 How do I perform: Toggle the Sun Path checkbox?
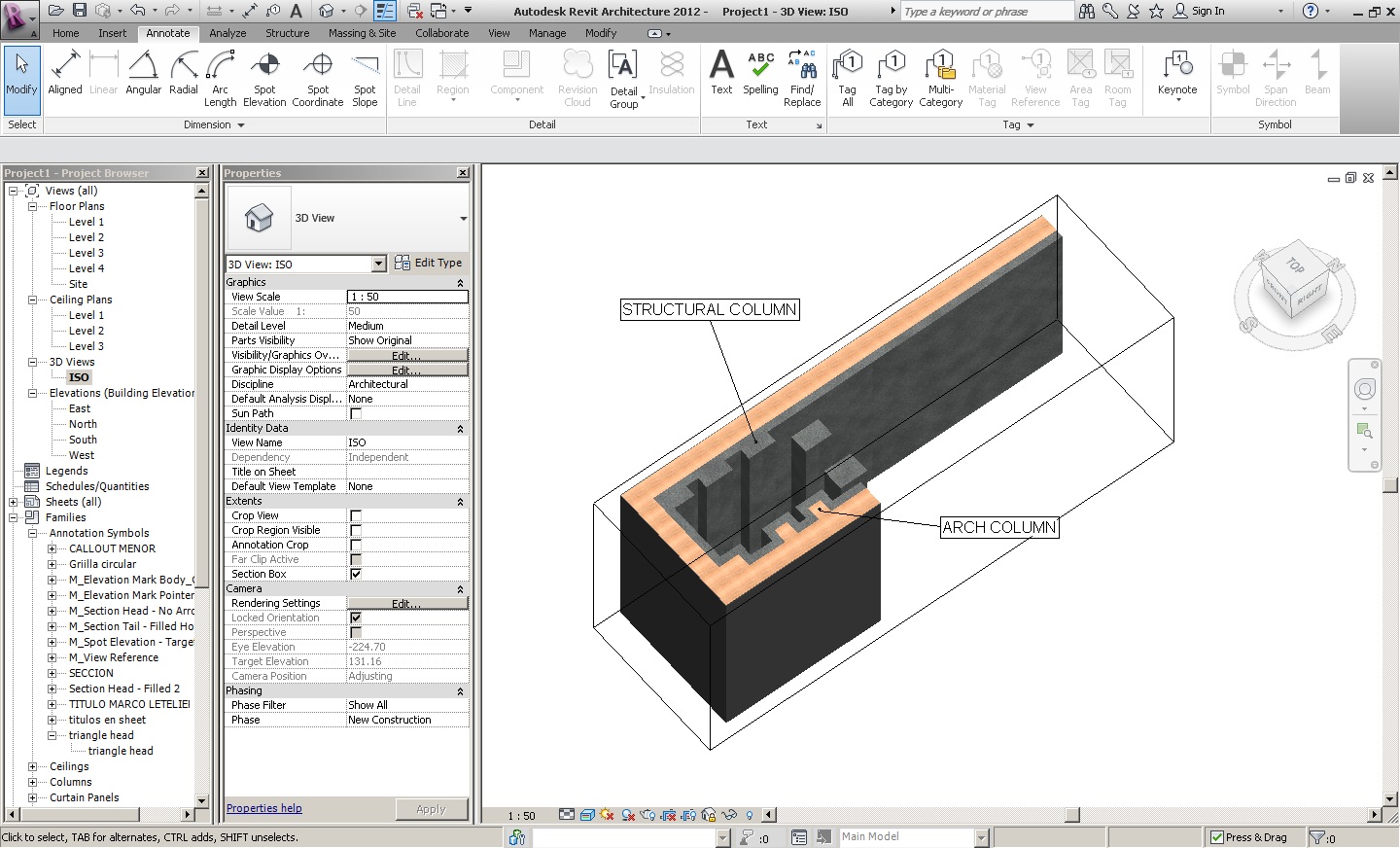coord(356,413)
